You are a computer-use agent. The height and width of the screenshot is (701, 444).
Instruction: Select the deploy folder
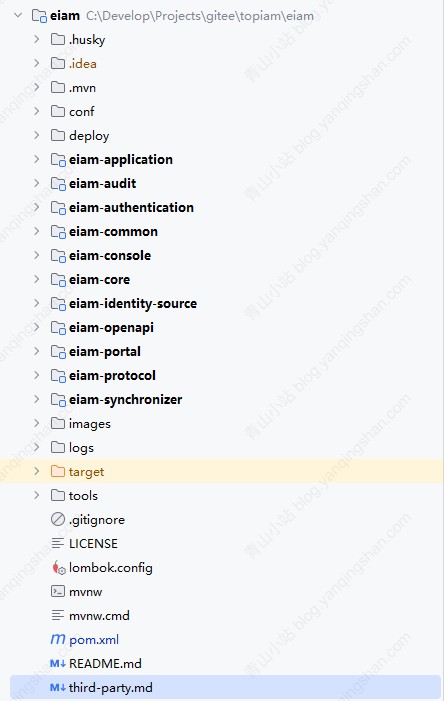click(x=89, y=135)
